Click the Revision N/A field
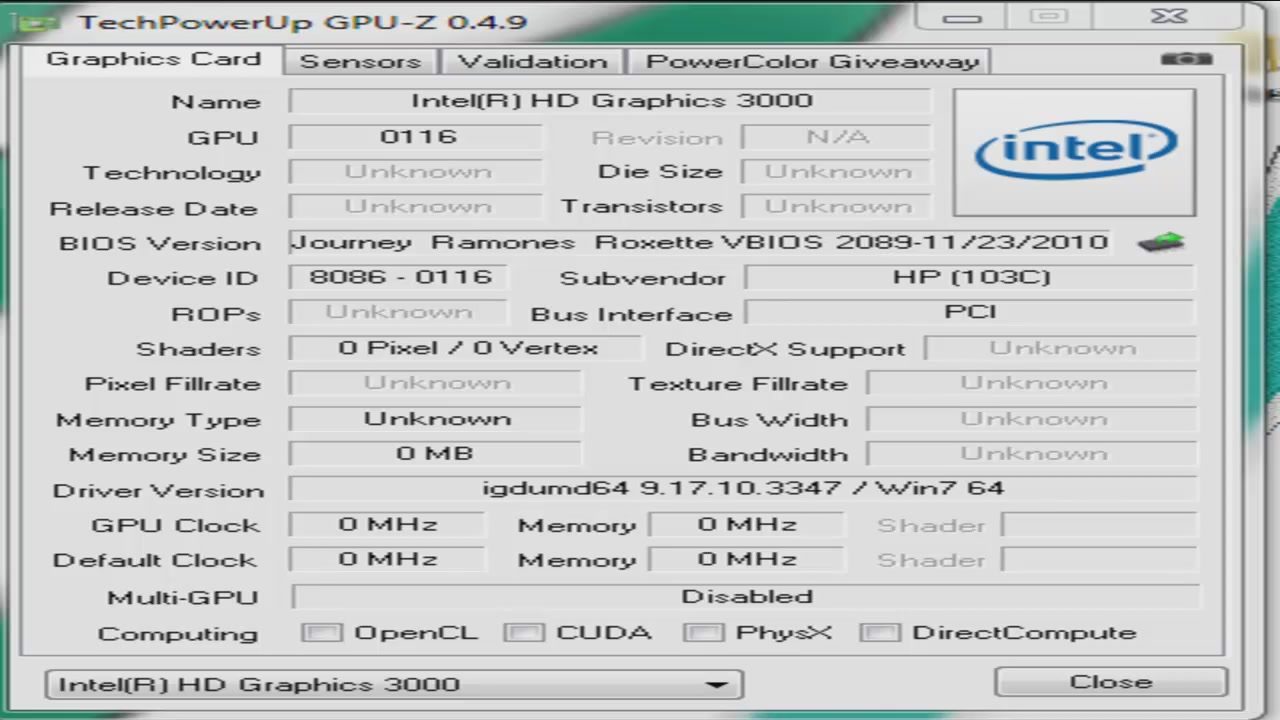Screen dimensions: 1280x720 [837, 137]
